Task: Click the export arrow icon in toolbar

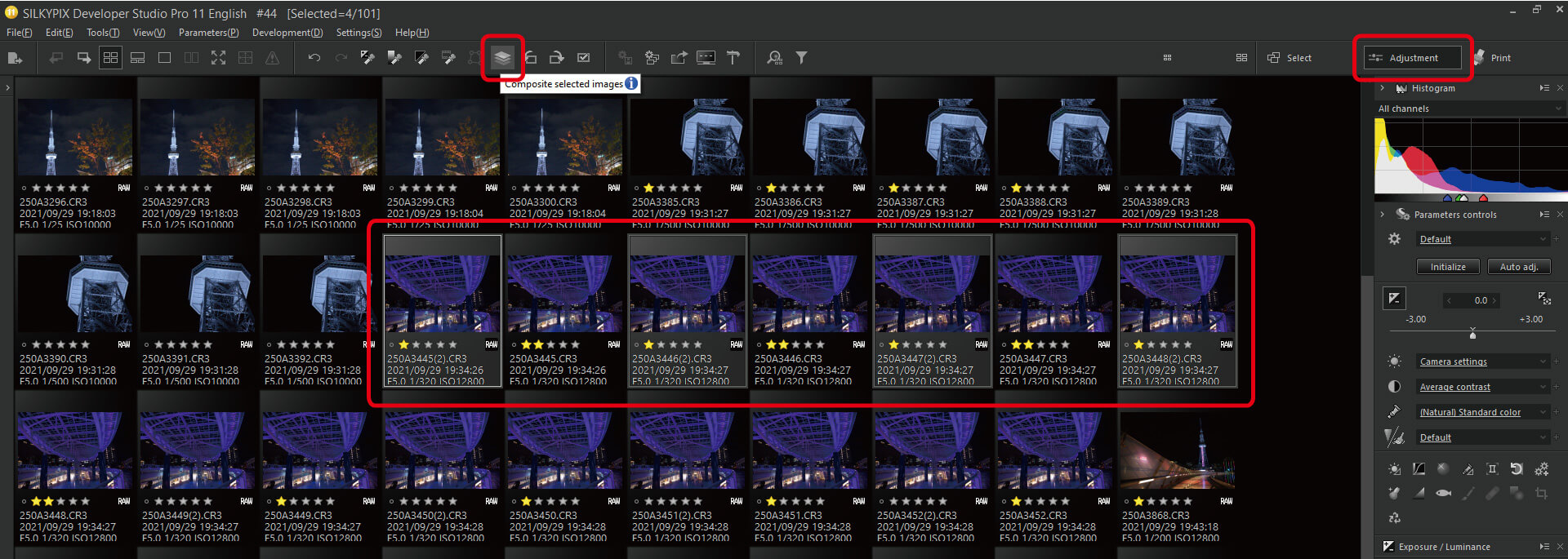Action: tap(679, 57)
